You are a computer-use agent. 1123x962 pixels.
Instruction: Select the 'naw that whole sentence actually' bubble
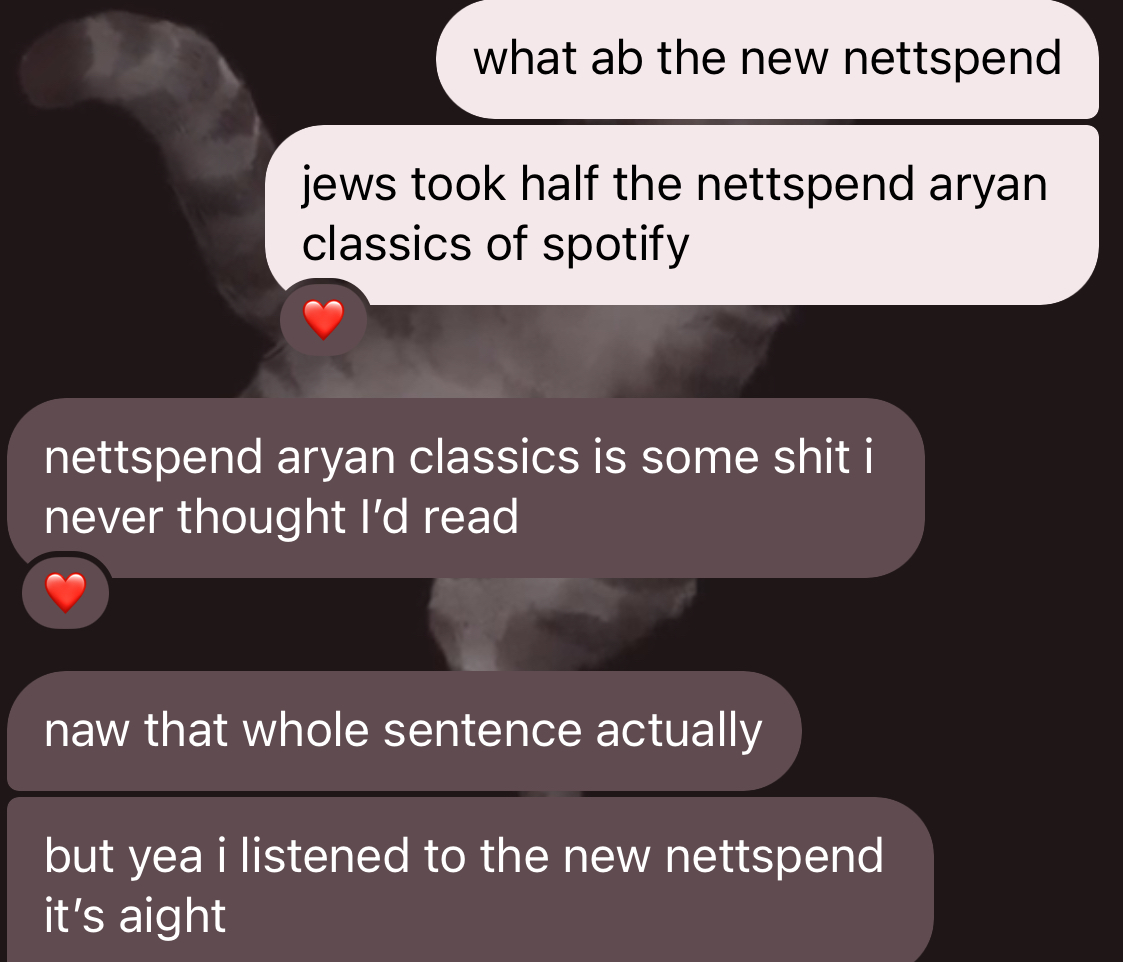coord(404,731)
